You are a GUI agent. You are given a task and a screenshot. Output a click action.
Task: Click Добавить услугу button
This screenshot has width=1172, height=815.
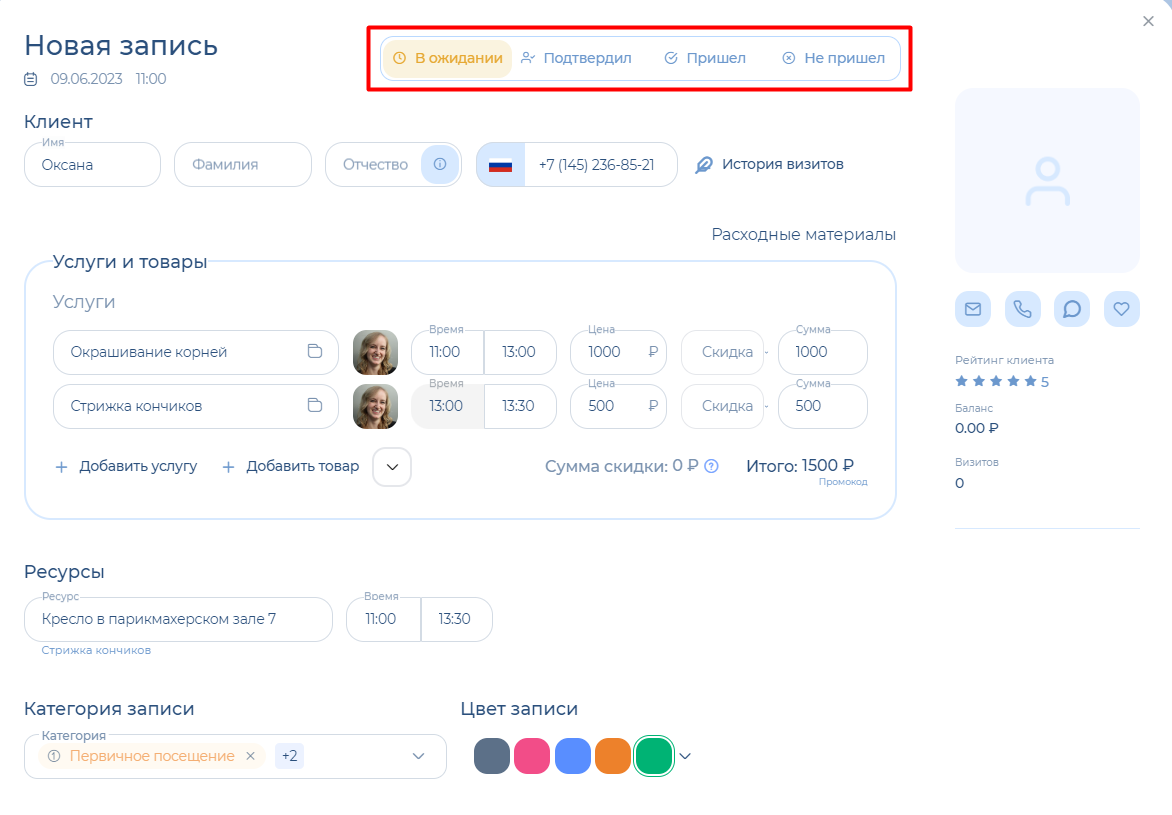tap(126, 466)
